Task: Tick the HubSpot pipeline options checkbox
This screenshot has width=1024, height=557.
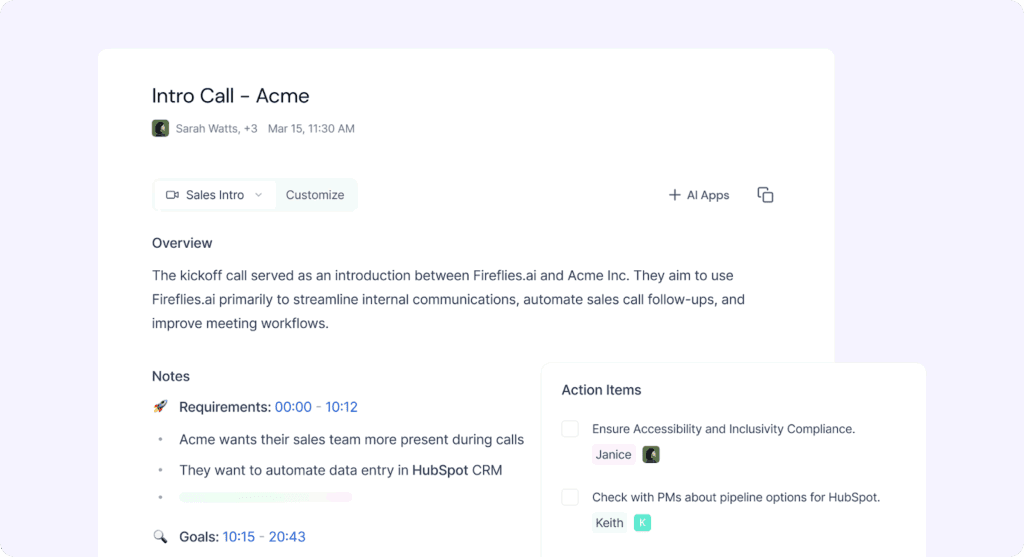Action: point(570,497)
